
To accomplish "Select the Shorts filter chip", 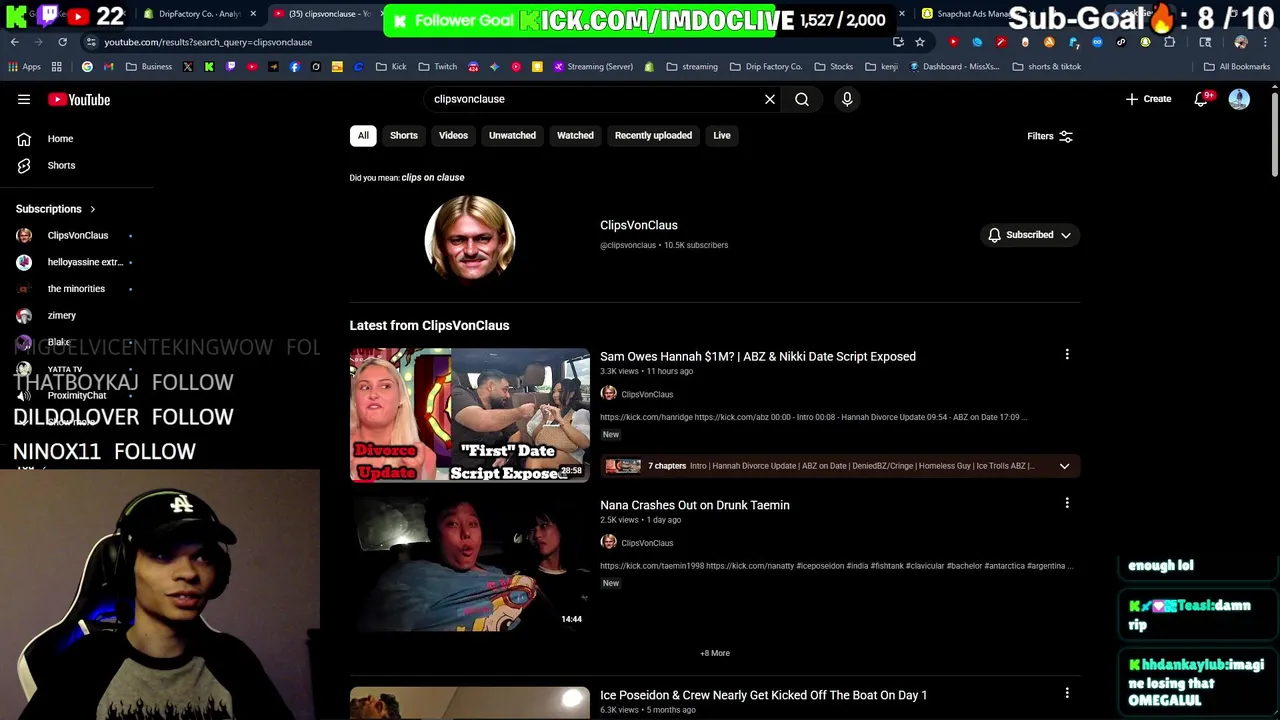I will point(404,135).
